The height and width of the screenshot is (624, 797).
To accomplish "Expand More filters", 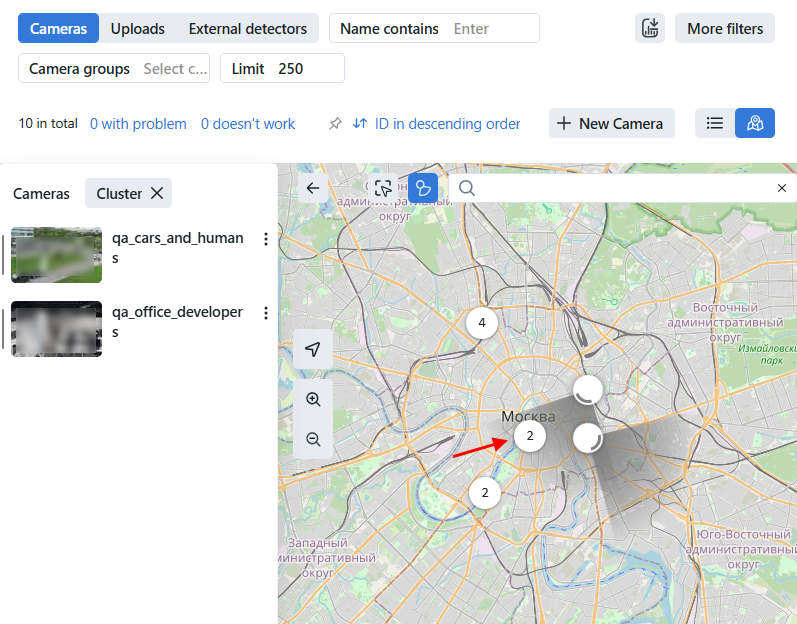I will point(725,28).
